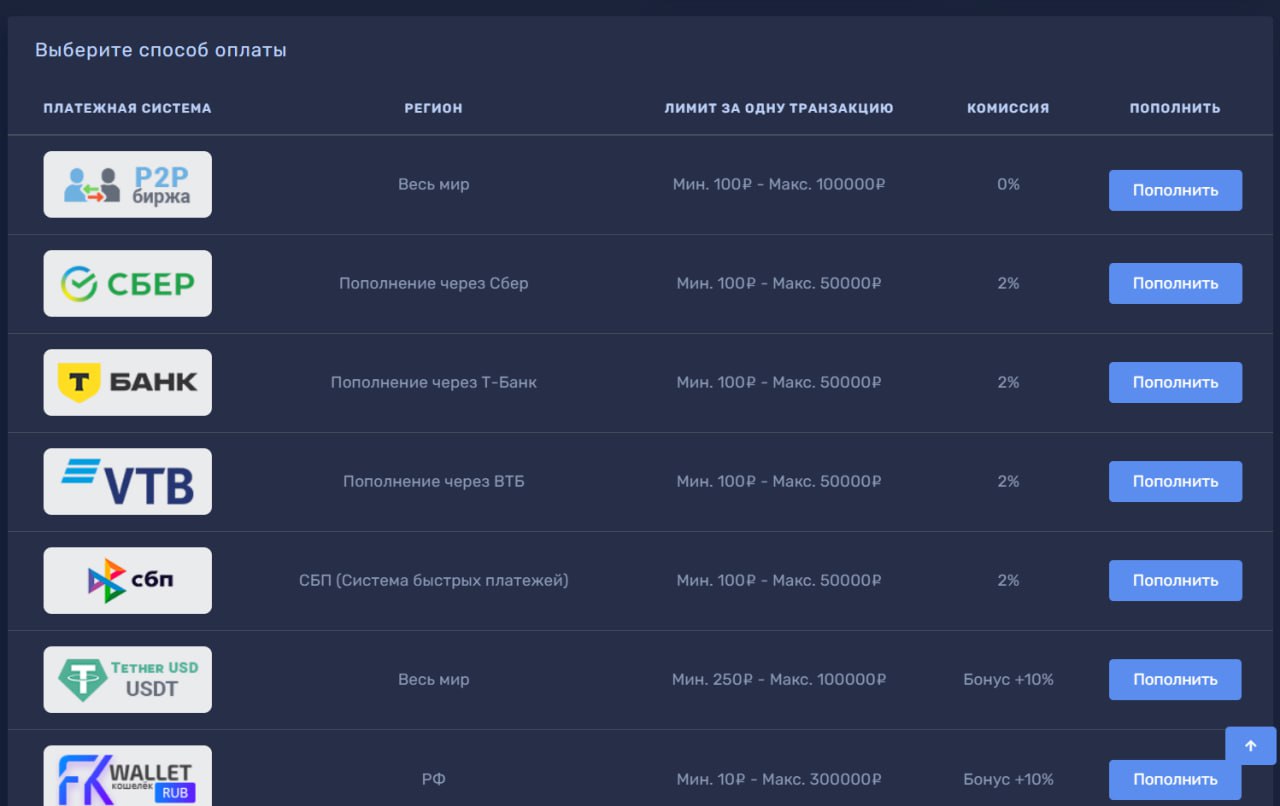Click the Платежная система column header
Screen dimensions: 1280x806
coord(127,108)
